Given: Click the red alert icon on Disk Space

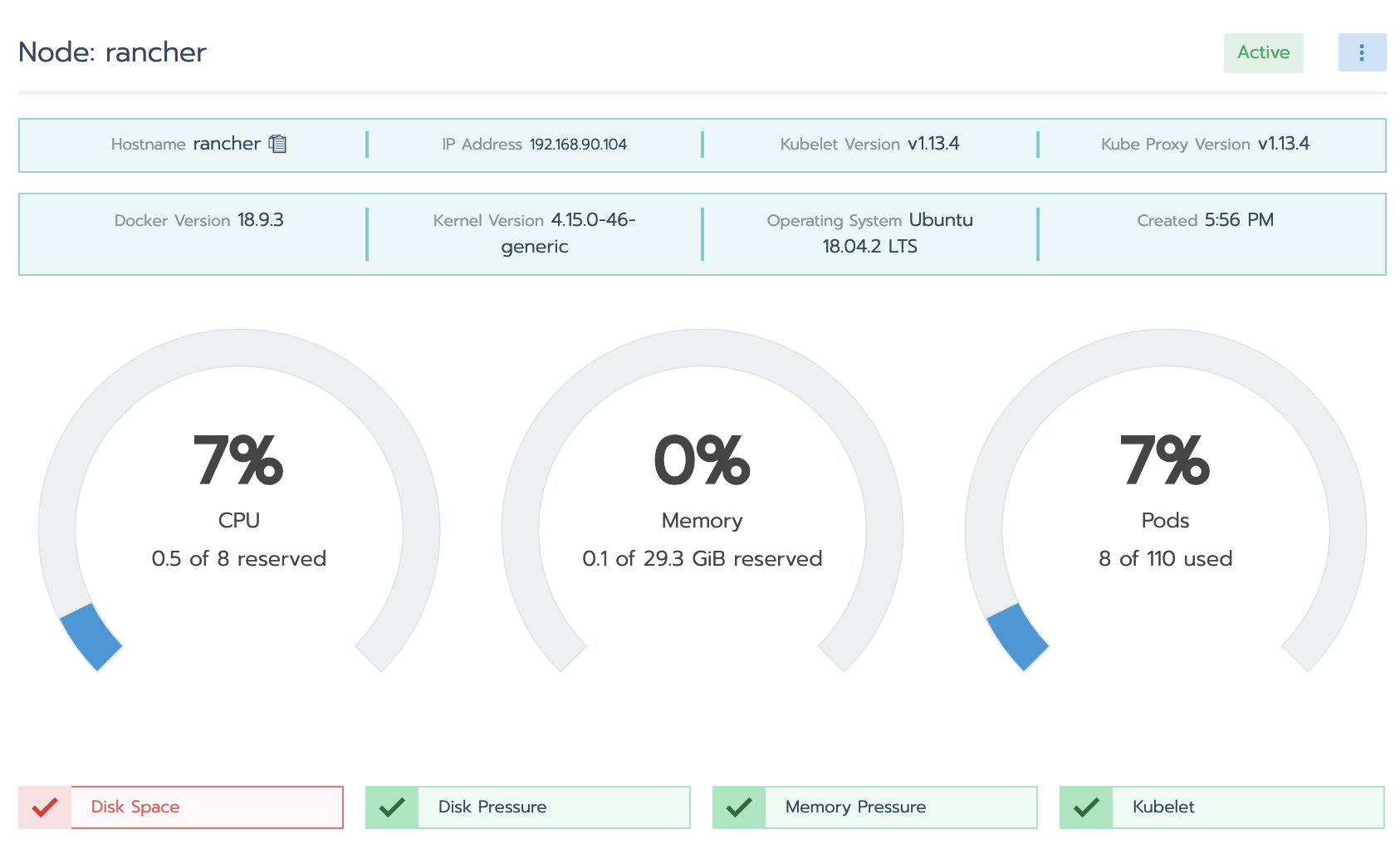Looking at the screenshot, I should coord(46,806).
